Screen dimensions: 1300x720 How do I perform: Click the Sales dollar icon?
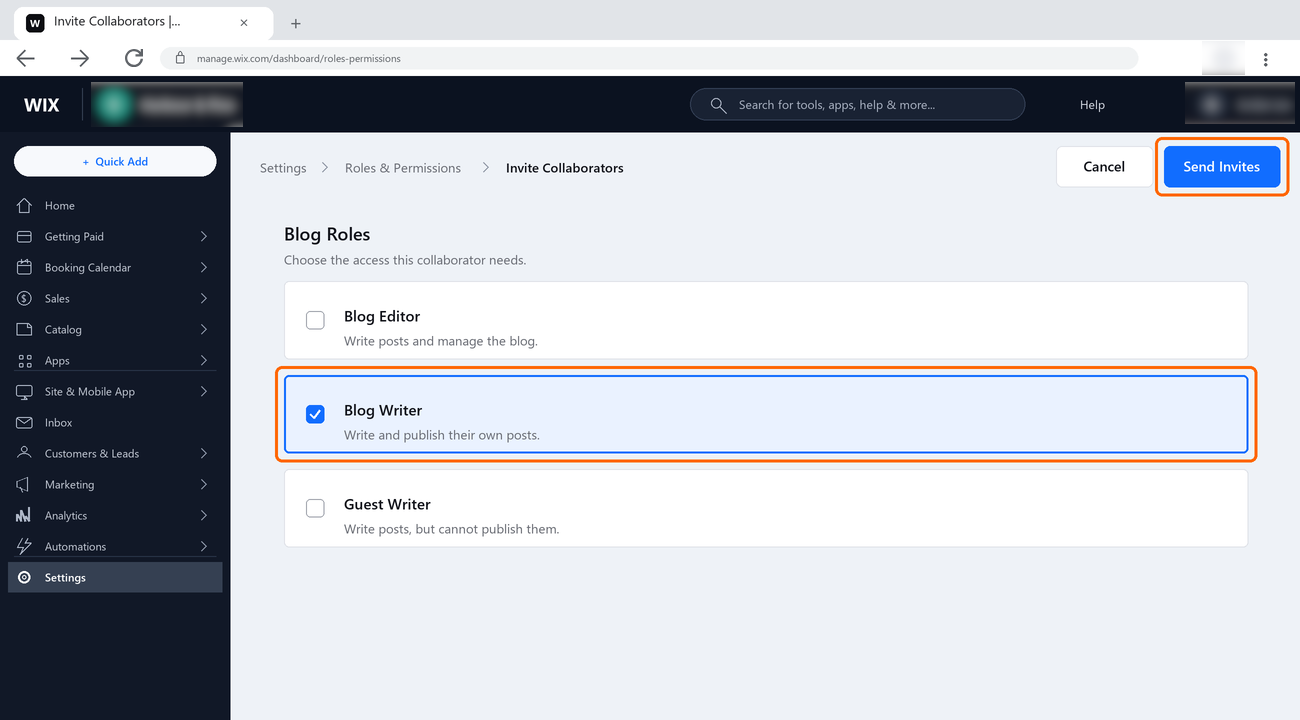pyautogui.click(x=25, y=299)
